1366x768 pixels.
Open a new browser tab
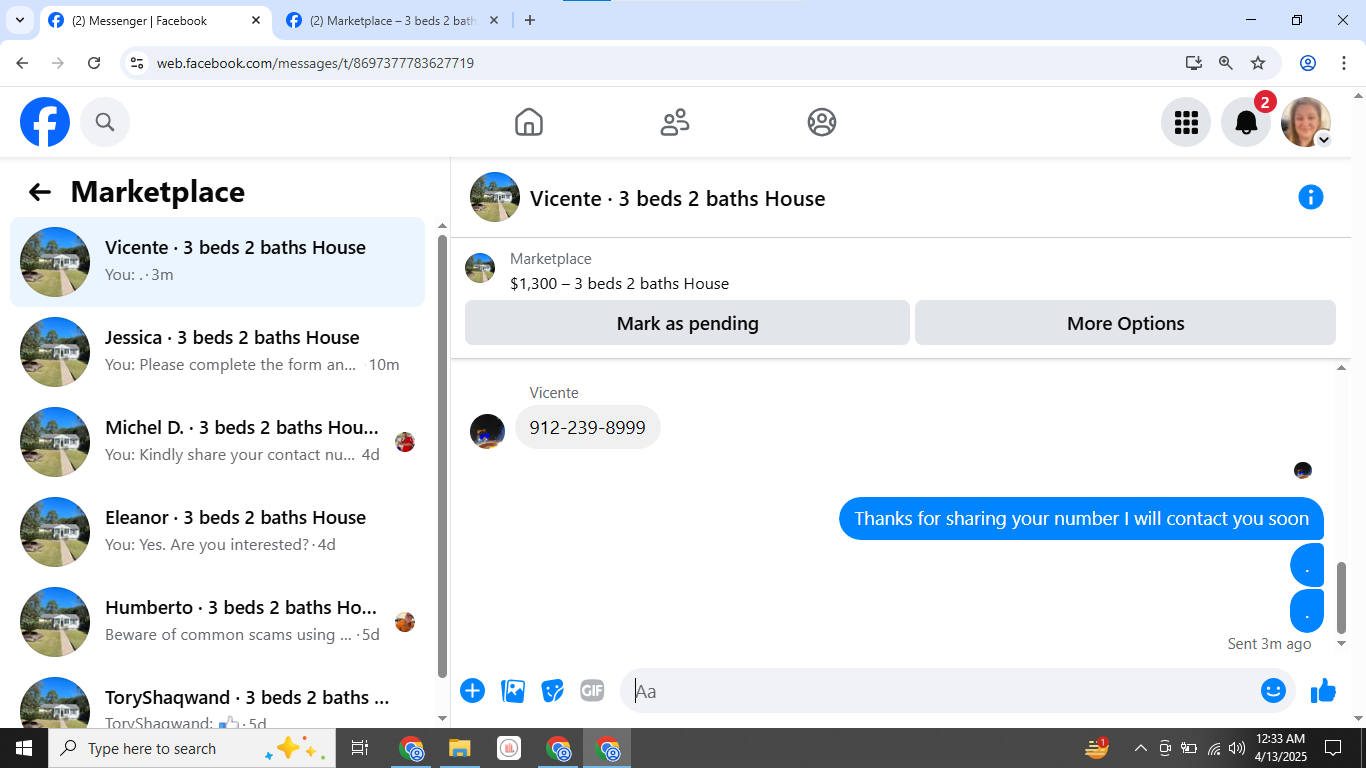[x=530, y=20]
